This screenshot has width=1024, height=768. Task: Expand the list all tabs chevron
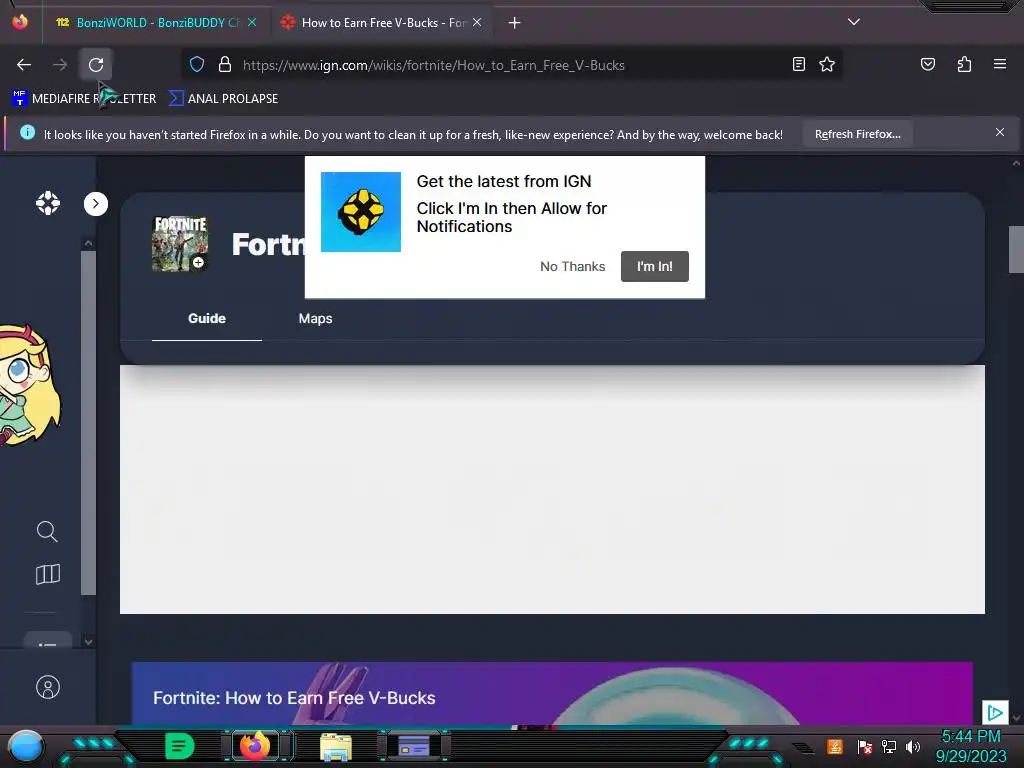point(854,22)
